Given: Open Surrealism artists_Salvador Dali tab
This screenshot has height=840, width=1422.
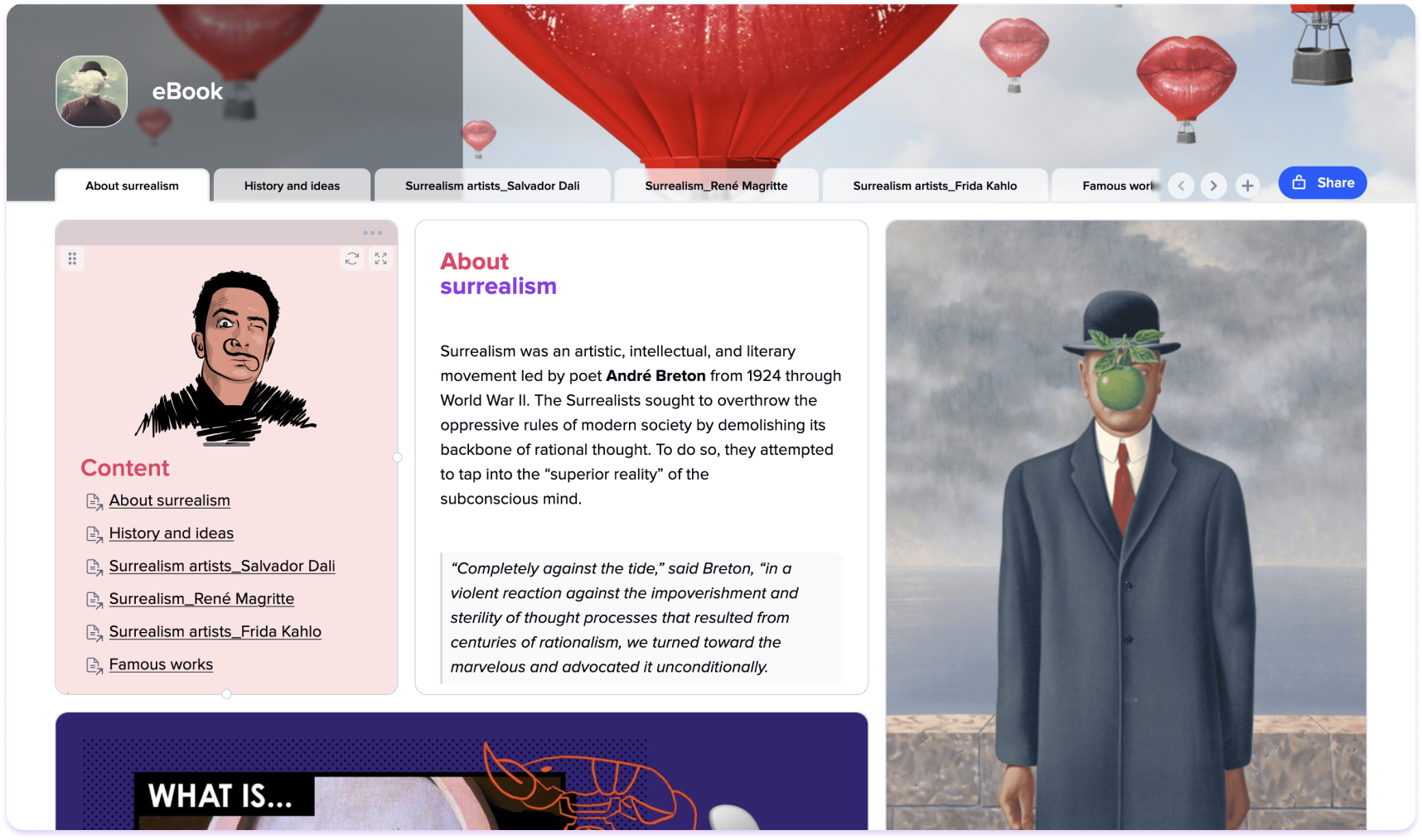Looking at the screenshot, I should tap(492, 186).
